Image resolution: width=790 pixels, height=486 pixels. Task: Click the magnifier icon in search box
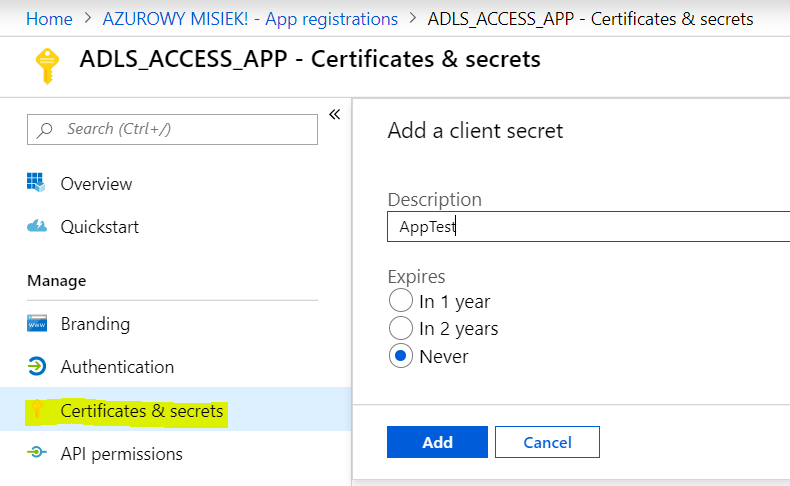(45, 129)
